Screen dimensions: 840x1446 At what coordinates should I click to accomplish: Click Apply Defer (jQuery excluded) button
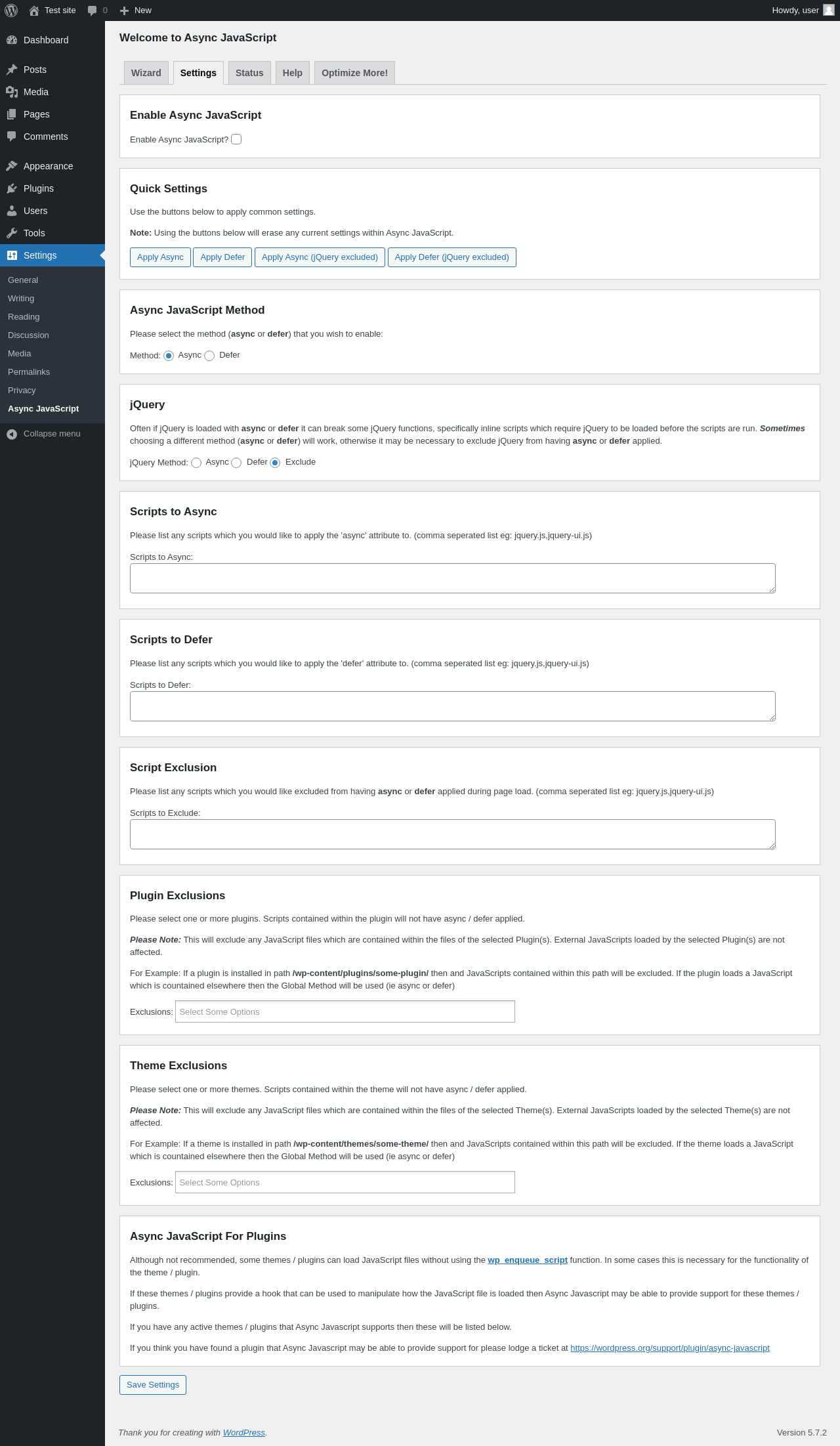pyautogui.click(x=451, y=257)
